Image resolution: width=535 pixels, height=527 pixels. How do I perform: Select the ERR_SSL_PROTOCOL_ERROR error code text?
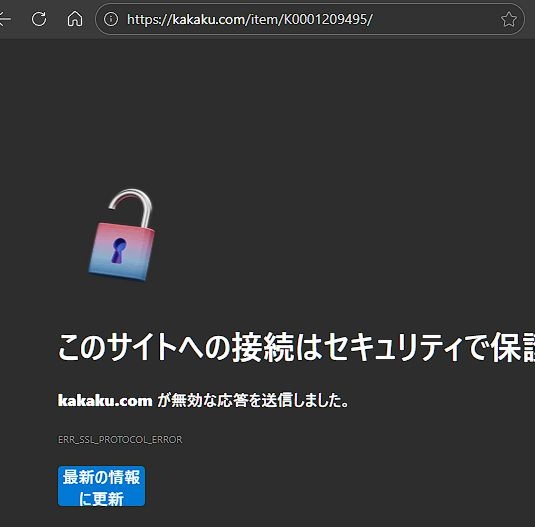120,440
